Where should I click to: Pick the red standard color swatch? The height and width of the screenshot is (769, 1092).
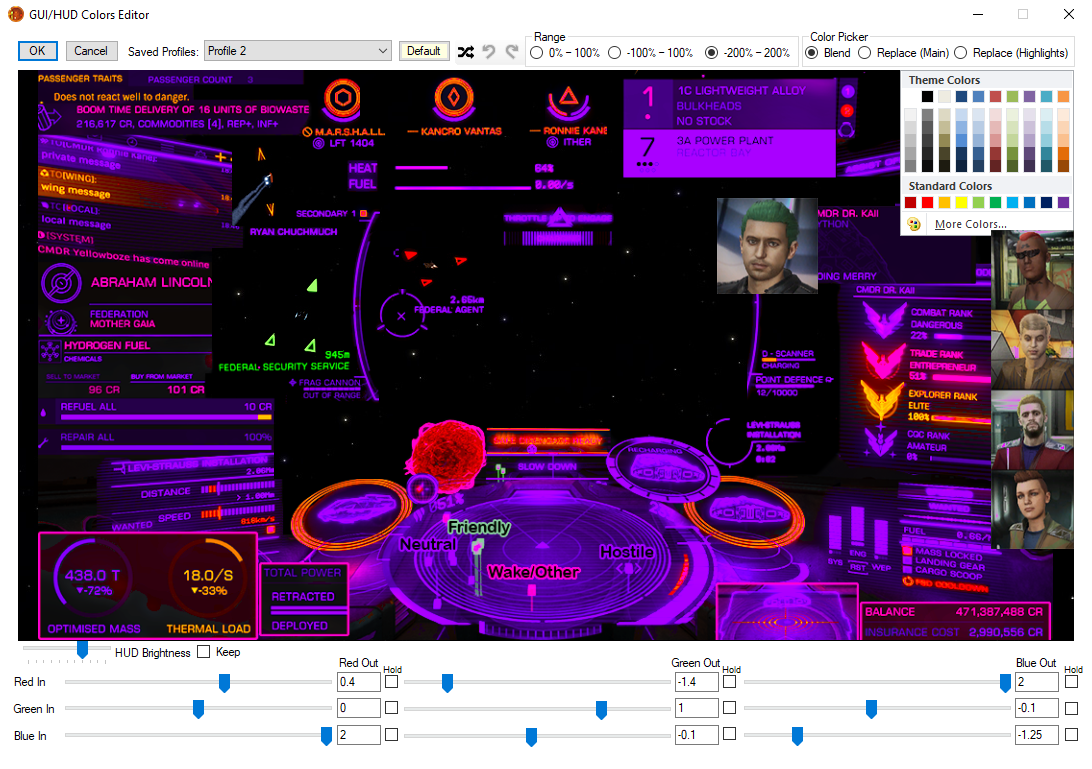pos(927,203)
